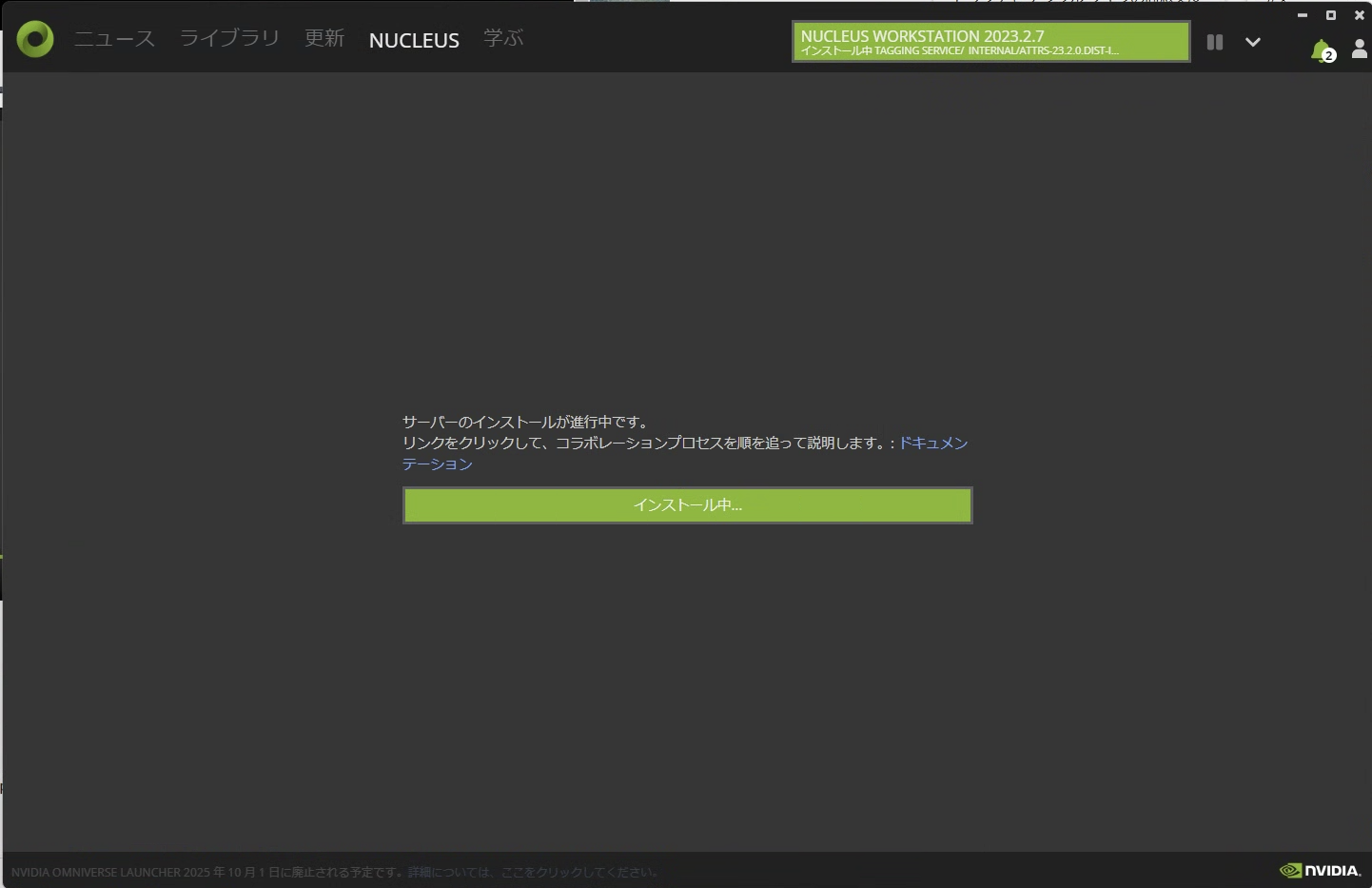1372x888 pixels.
Task: Click the notification badge showing 2
Action: point(1328,56)
